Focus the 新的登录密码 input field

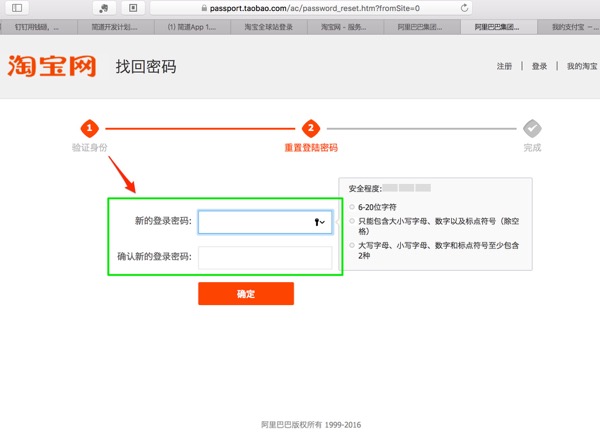[265, 222]
